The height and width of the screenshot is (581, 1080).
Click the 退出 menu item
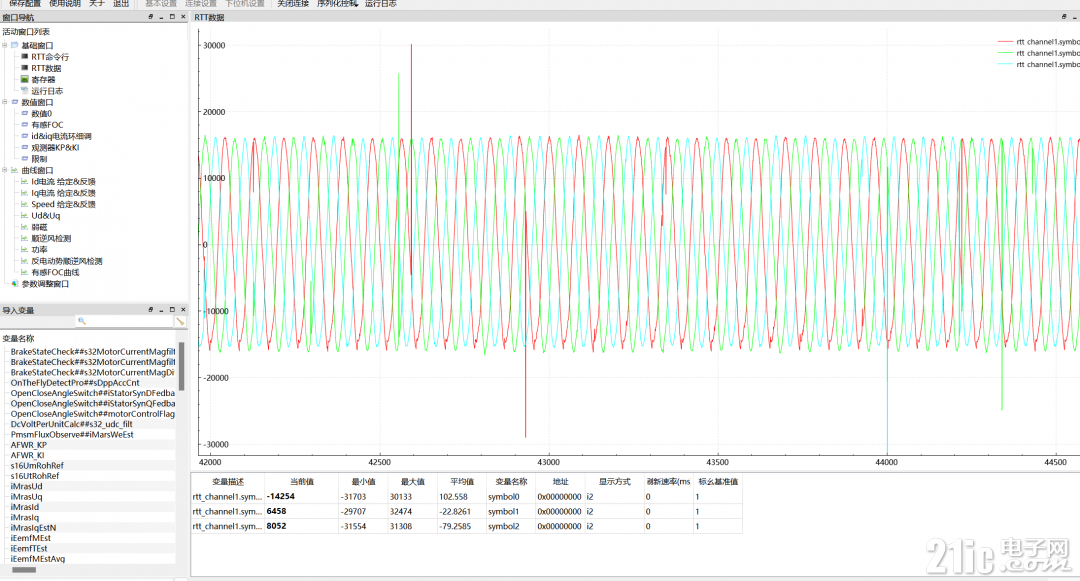(121, 3)
